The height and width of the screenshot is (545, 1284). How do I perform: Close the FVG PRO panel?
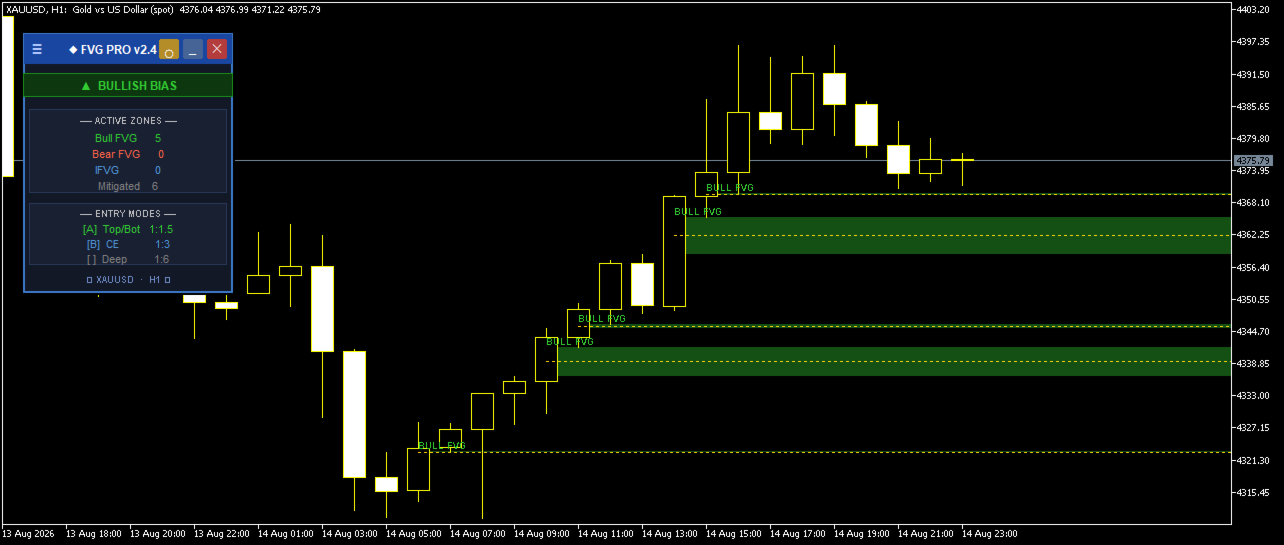(x=217, y=50)
